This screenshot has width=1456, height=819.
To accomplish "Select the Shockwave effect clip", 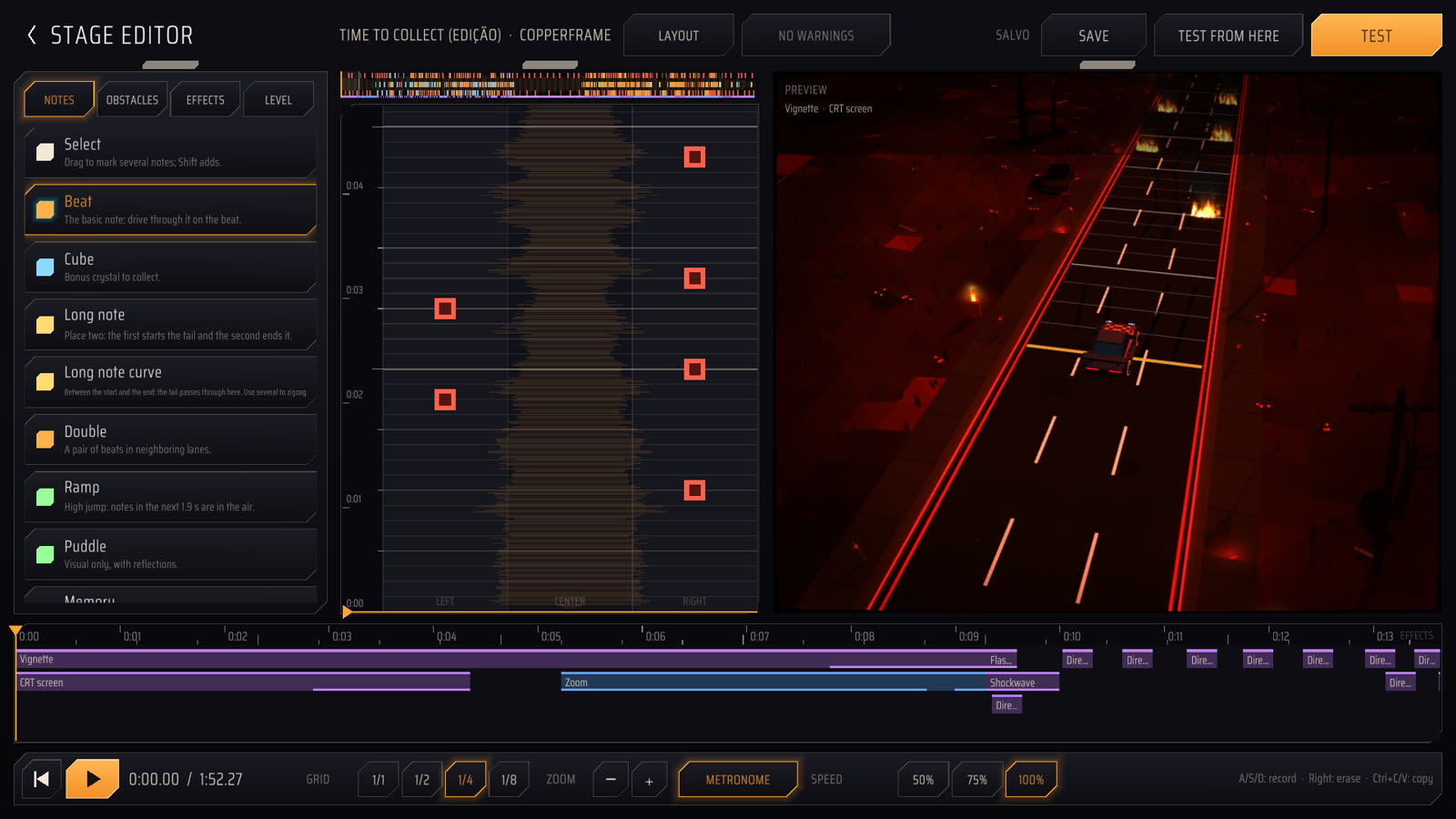I will 1023,682.
